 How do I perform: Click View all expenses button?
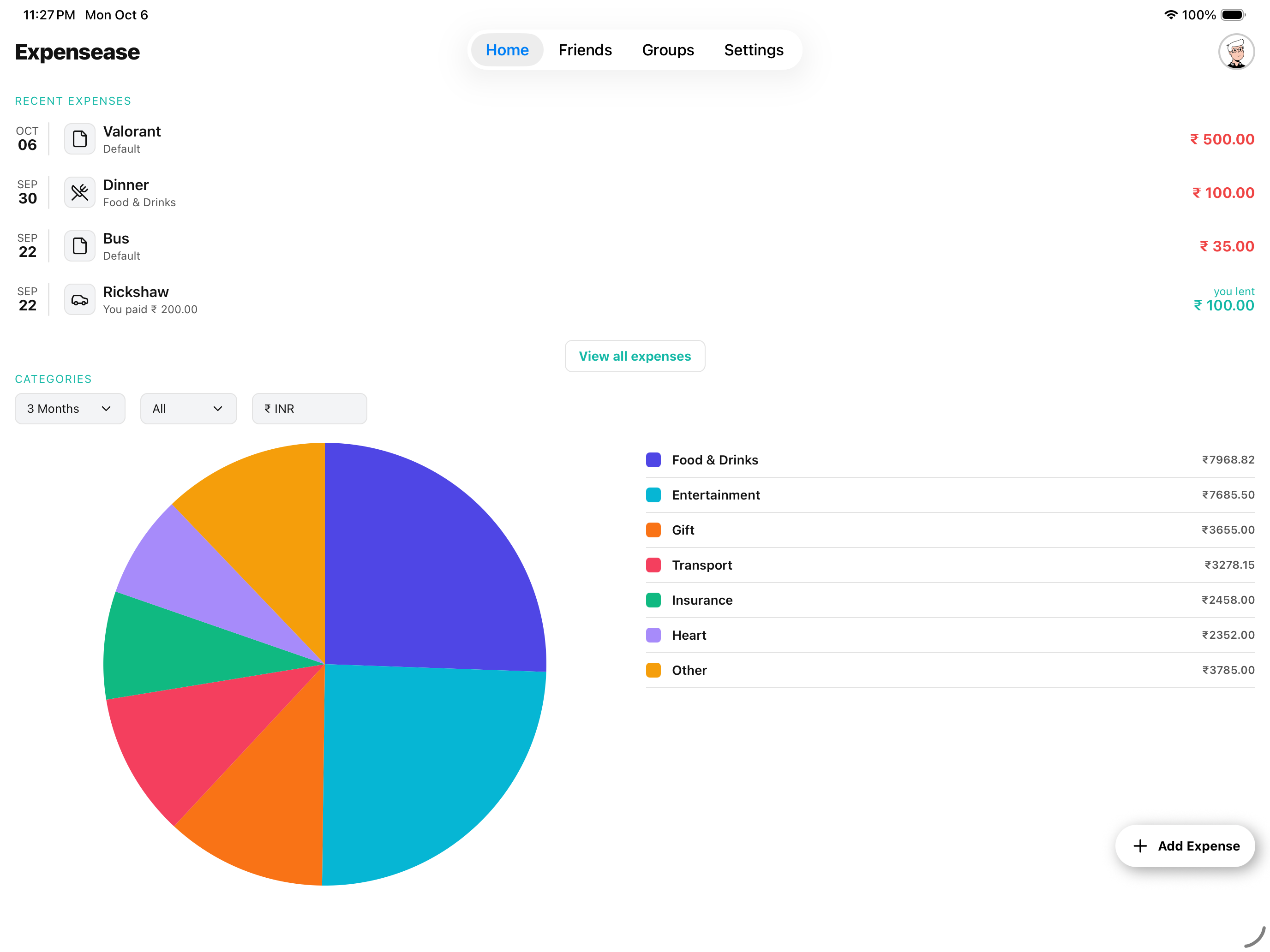(x=635, y=356)
